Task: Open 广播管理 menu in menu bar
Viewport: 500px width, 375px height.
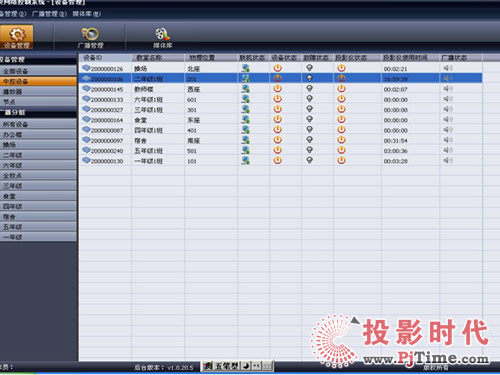Action: [49, 14]
